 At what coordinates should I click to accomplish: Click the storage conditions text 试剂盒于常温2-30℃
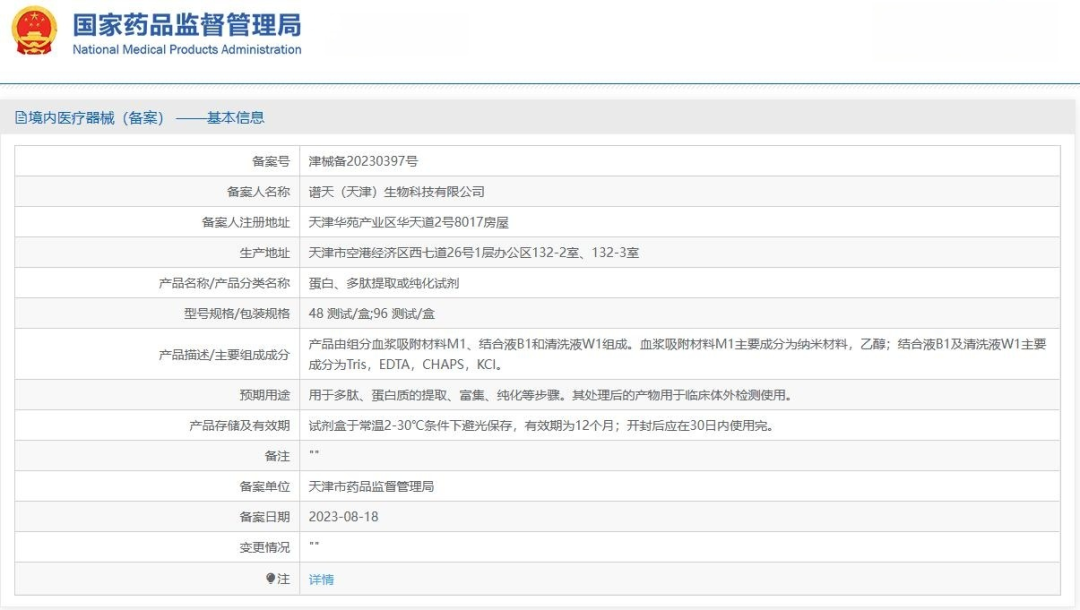(541, 425)
